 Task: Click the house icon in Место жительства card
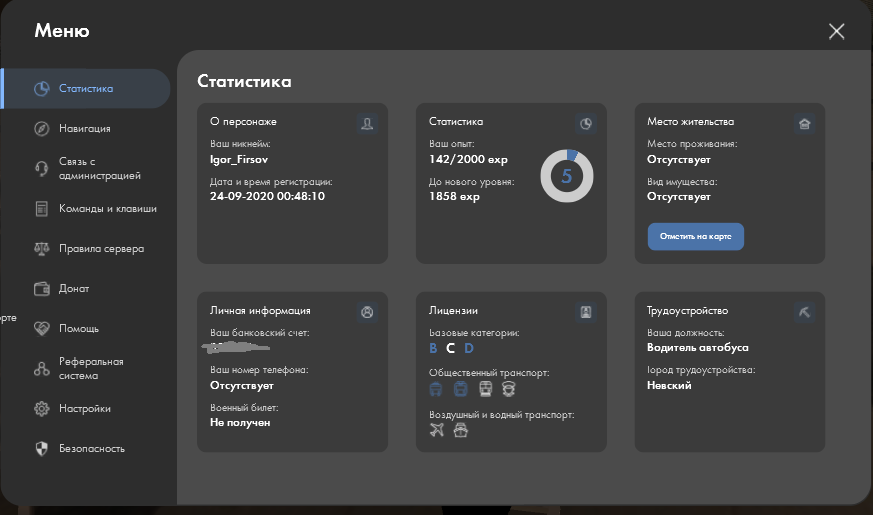click(x=804, y=123)
